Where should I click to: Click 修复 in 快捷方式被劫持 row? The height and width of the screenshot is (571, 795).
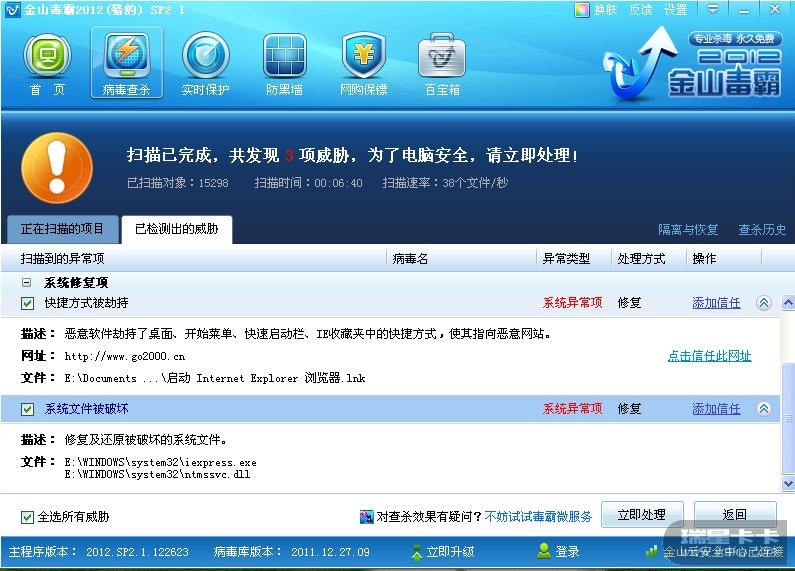tap(629, 303)
